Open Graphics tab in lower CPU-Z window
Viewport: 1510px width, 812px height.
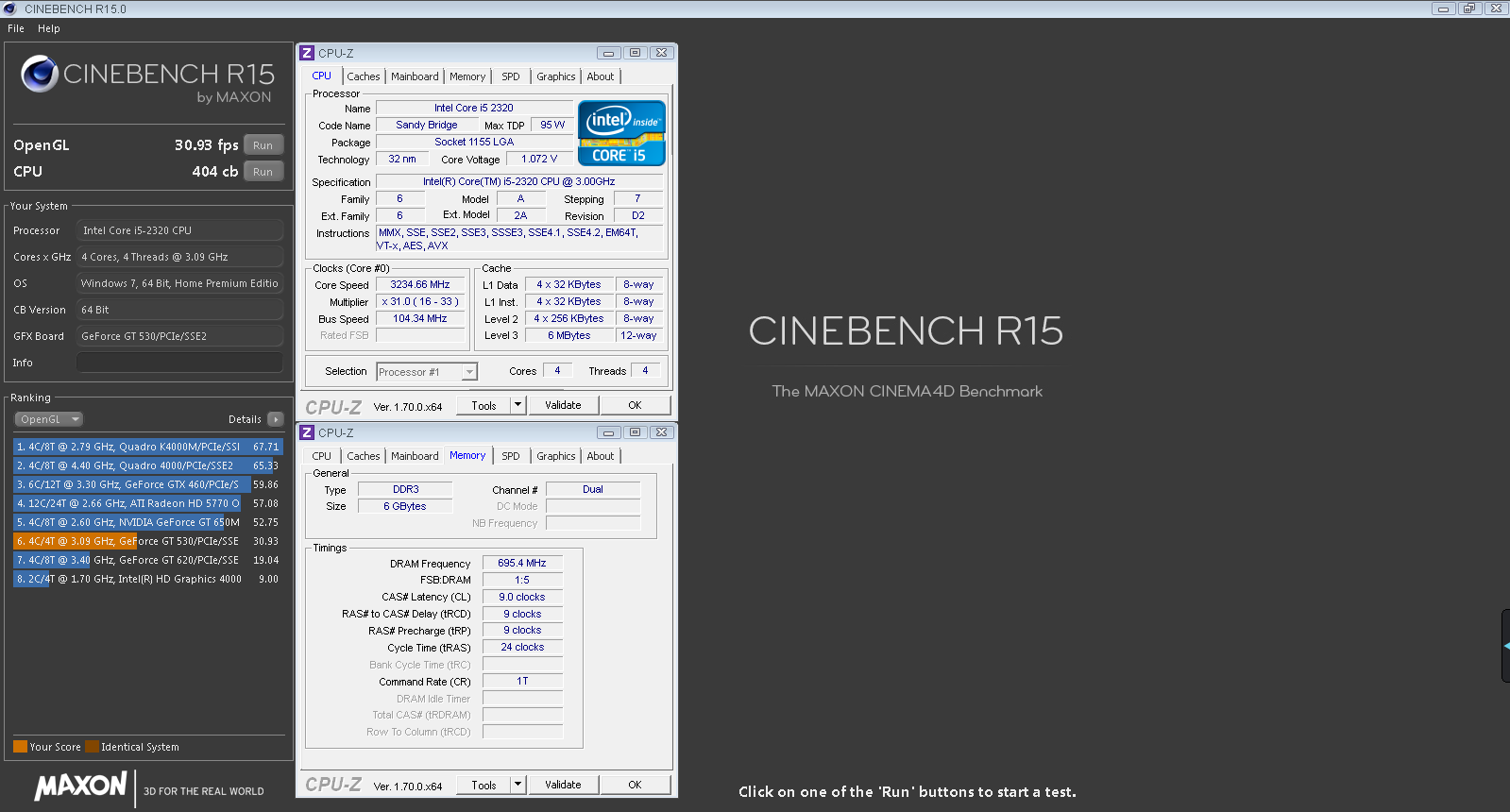pos(556,456)
